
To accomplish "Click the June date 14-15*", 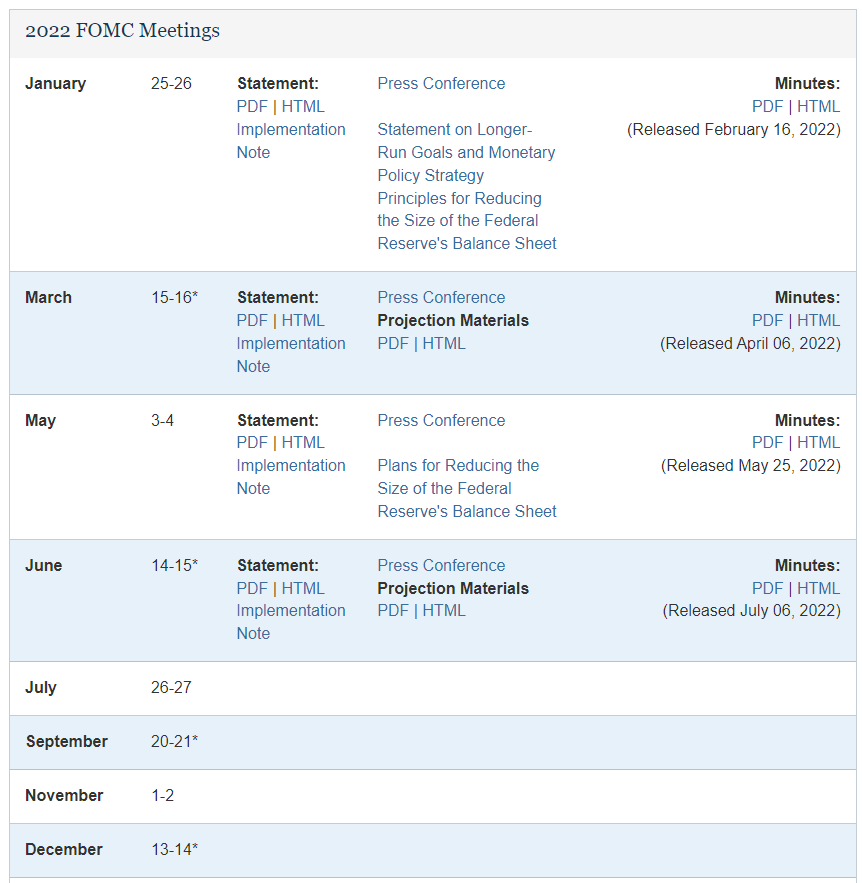I will 175,565.
